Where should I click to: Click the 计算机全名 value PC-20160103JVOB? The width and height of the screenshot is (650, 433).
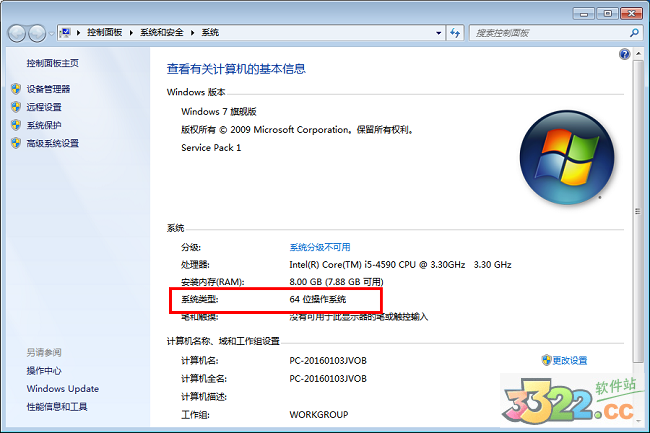coord(328,379)
